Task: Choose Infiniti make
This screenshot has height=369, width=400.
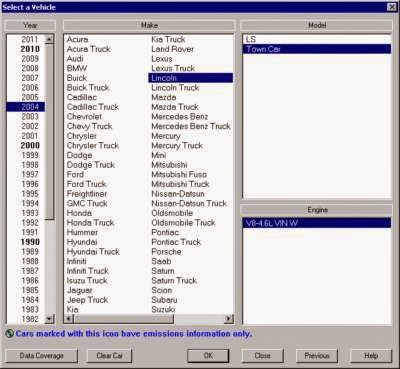Action: tap(76, 261)
